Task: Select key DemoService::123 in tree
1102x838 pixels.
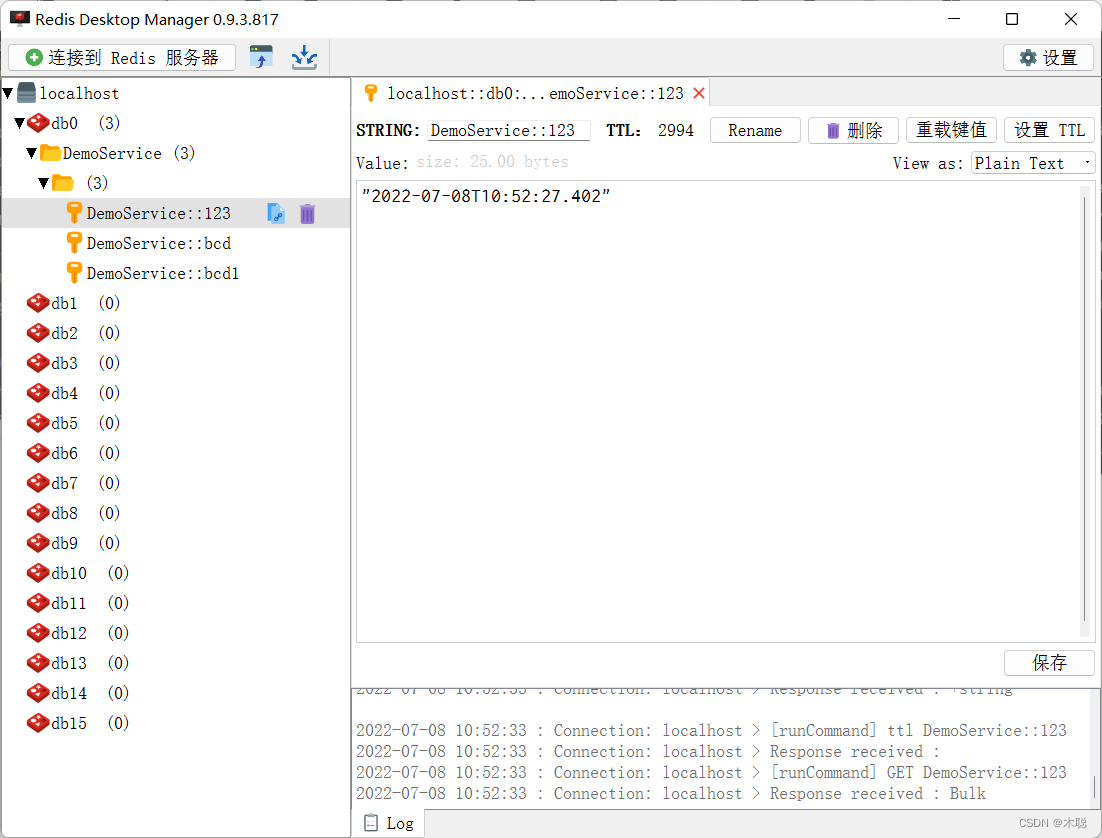Action: (159, 213)
